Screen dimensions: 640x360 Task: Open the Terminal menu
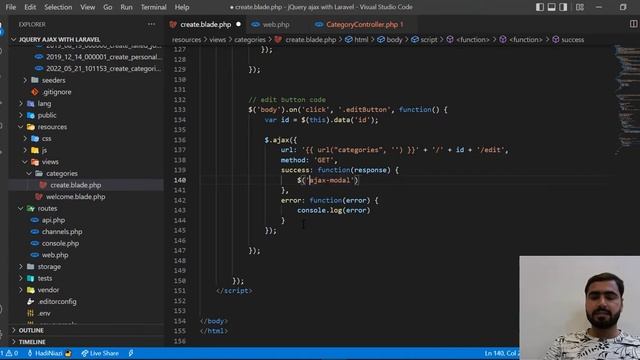pos(153,7)
